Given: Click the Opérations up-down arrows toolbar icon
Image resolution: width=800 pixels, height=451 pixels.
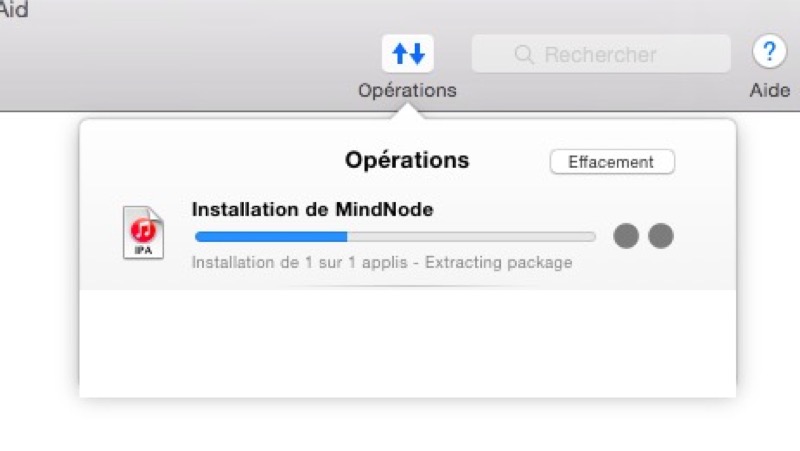Looking at the screenshot, I should coord(407,54).
